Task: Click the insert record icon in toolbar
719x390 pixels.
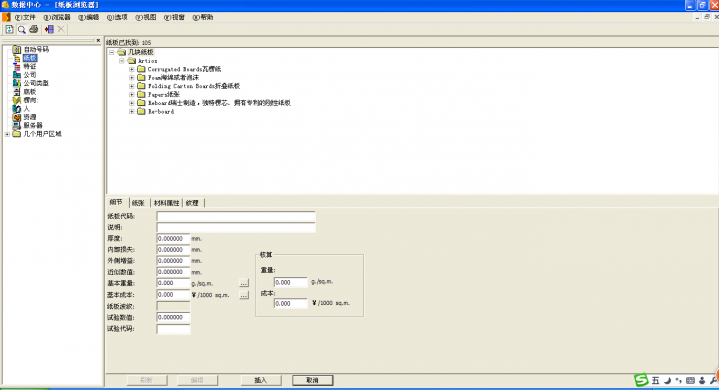Action: coord(49,29)
